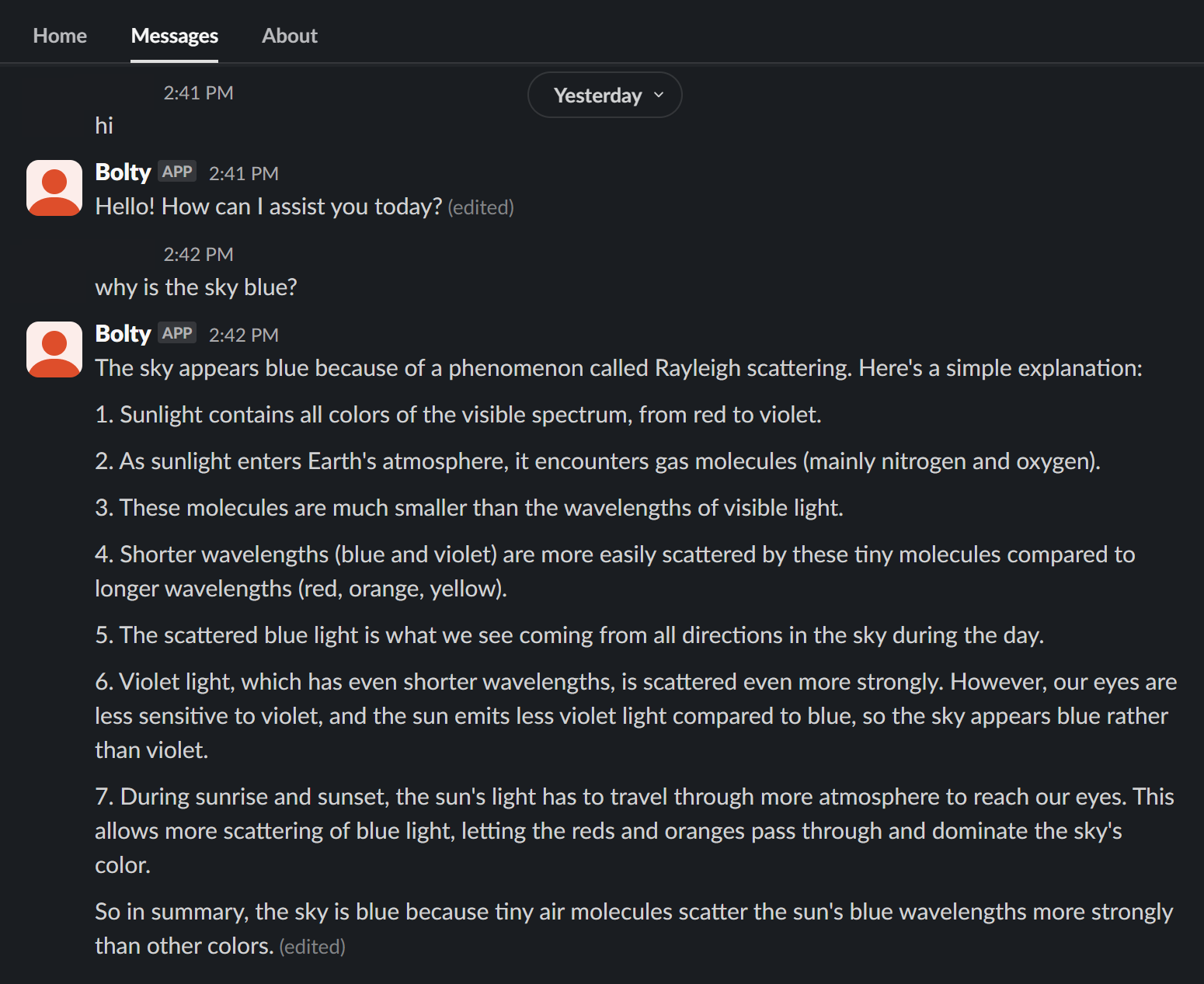Viewport: 1204px width, 984px height.
Task: Click Bolty's avatar beside the greeting message
Action: [54, 188]
